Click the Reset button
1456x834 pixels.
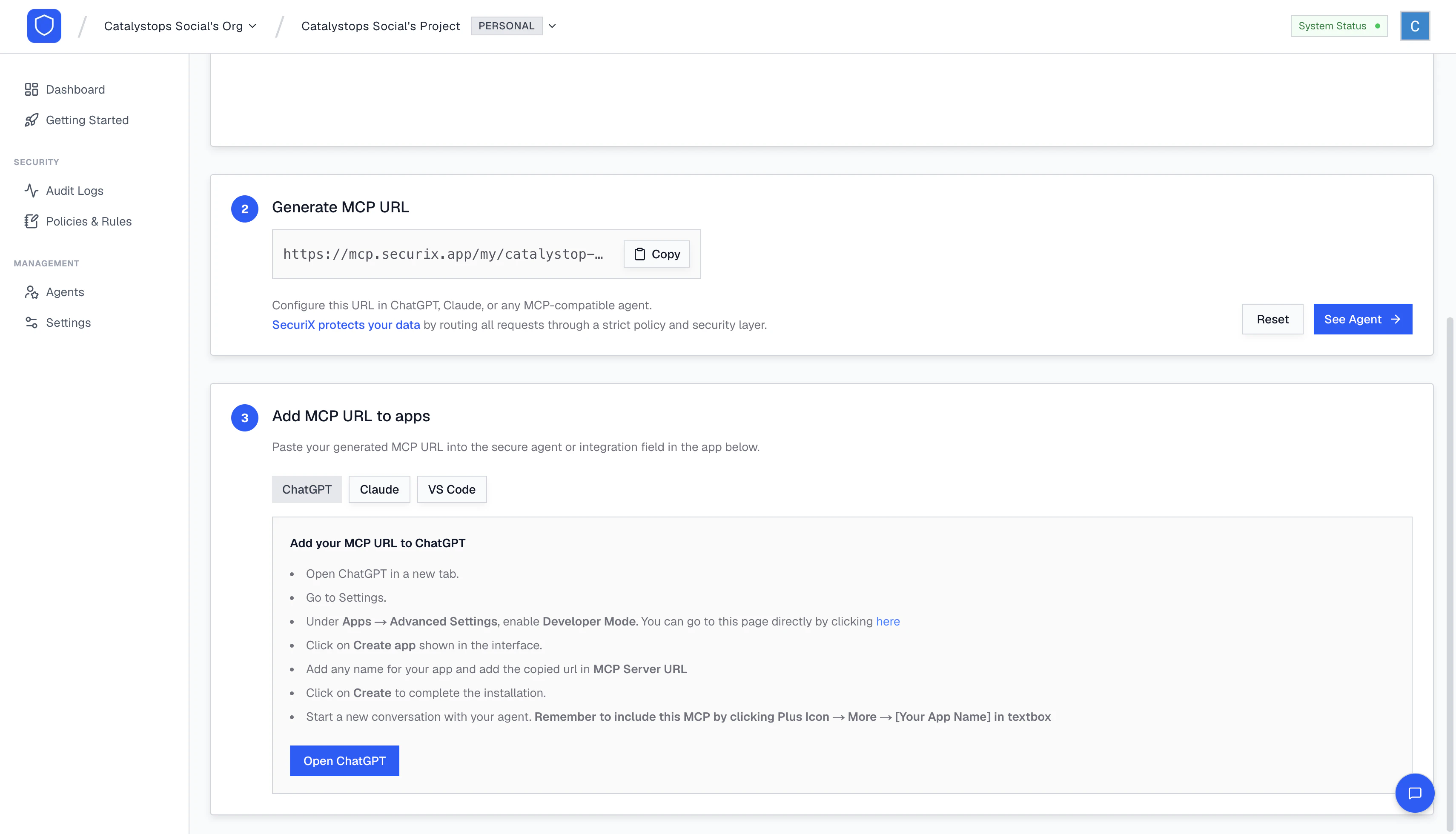click(x=1273, y=319)
